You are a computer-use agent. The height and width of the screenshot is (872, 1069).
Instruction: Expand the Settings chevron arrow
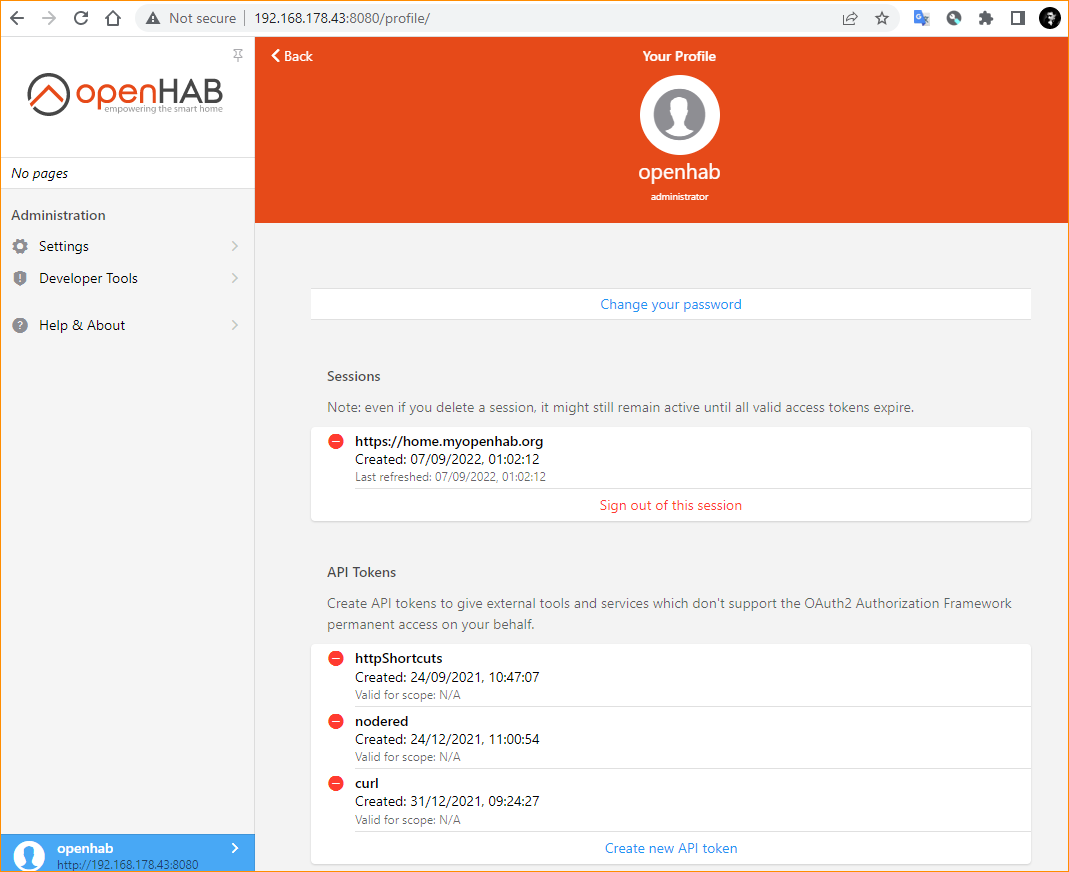[235, 246]
